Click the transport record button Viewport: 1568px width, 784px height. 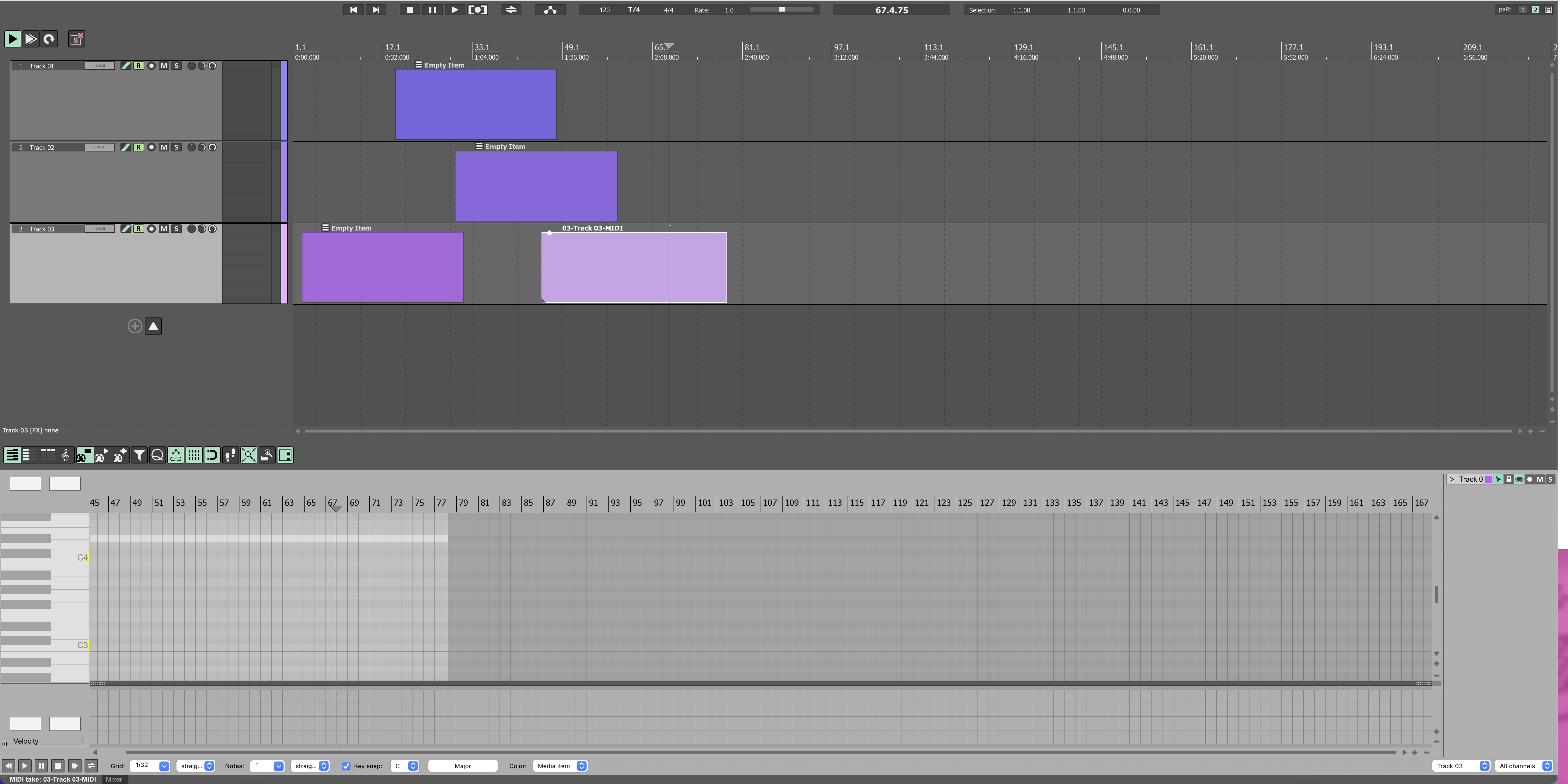(477, 10)
